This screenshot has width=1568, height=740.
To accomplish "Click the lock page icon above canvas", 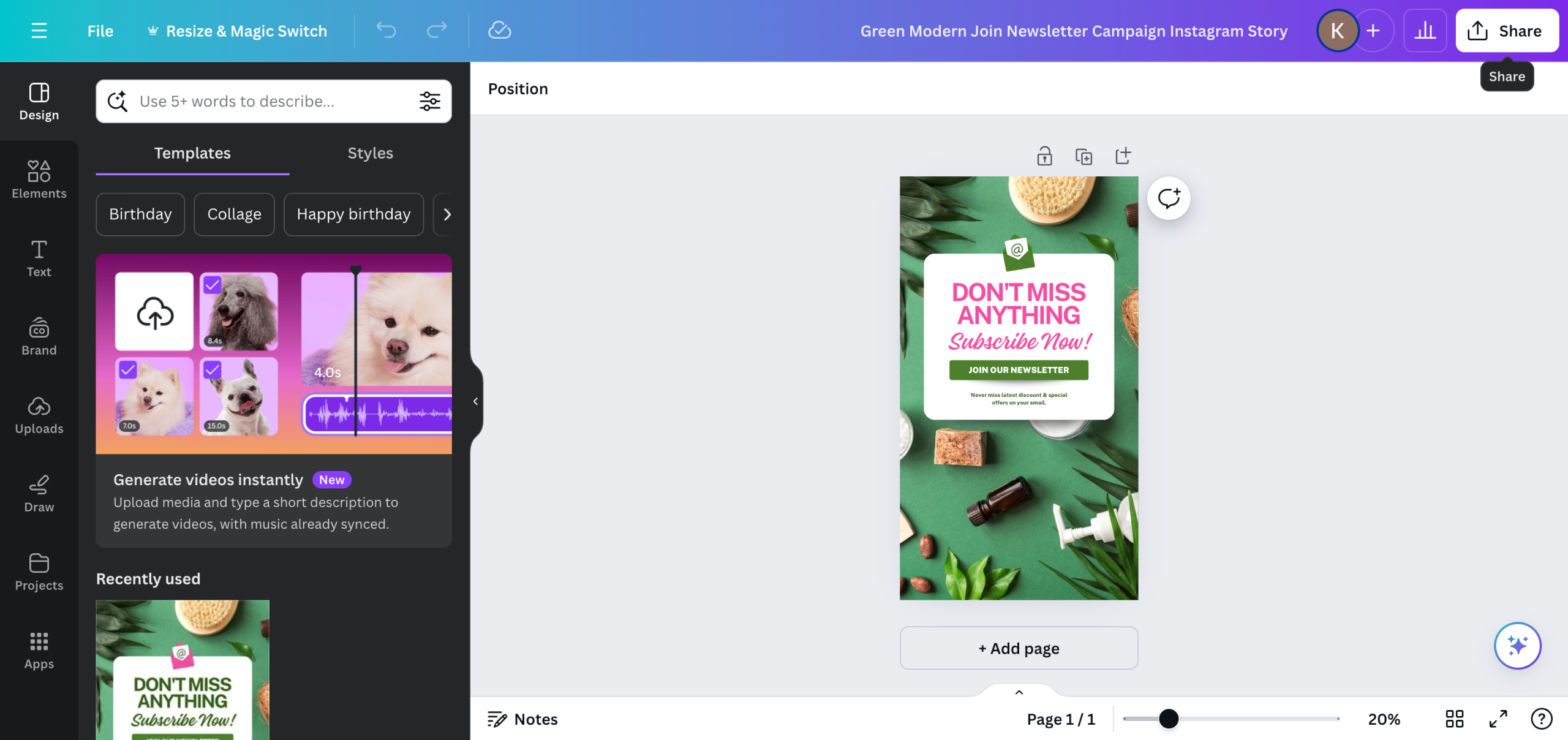I will 1044,156.
